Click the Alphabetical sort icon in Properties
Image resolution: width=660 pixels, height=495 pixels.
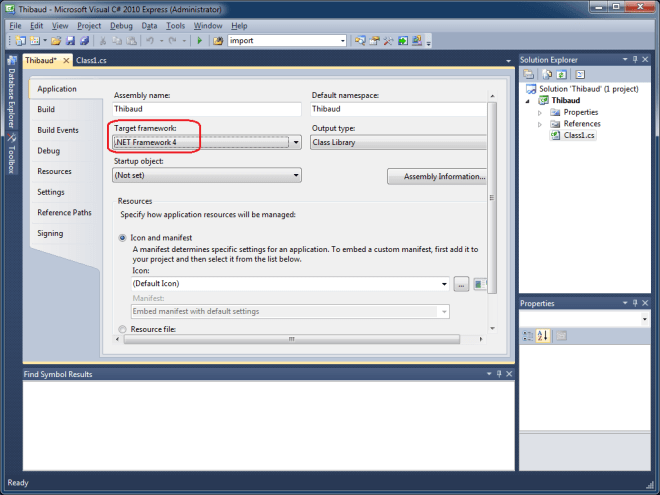point(543,336)
